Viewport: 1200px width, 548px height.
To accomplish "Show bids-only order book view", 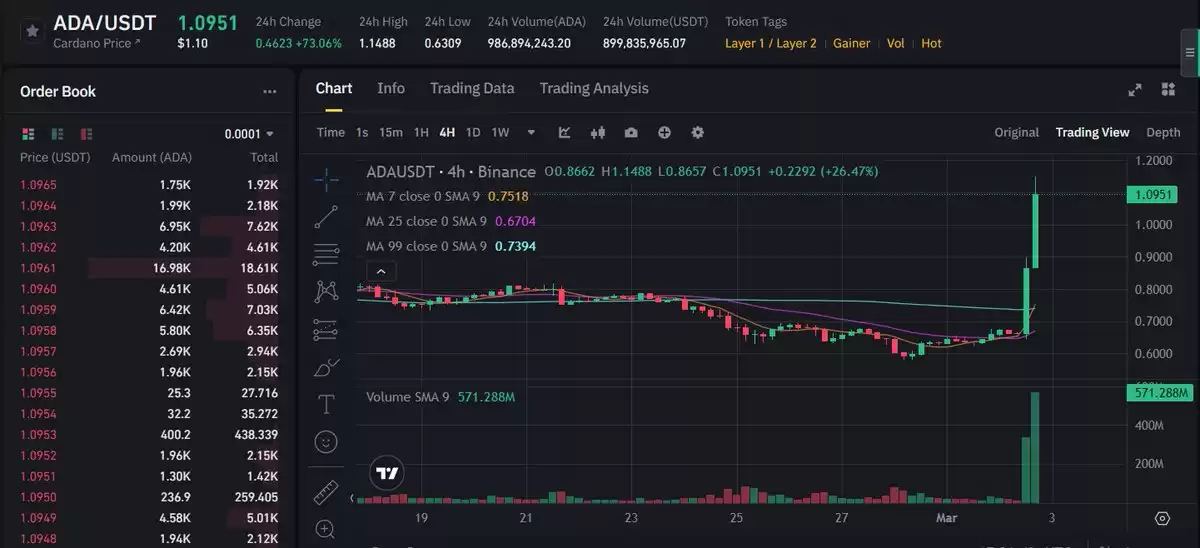I will pyautogui.click(x=58, y=133).
